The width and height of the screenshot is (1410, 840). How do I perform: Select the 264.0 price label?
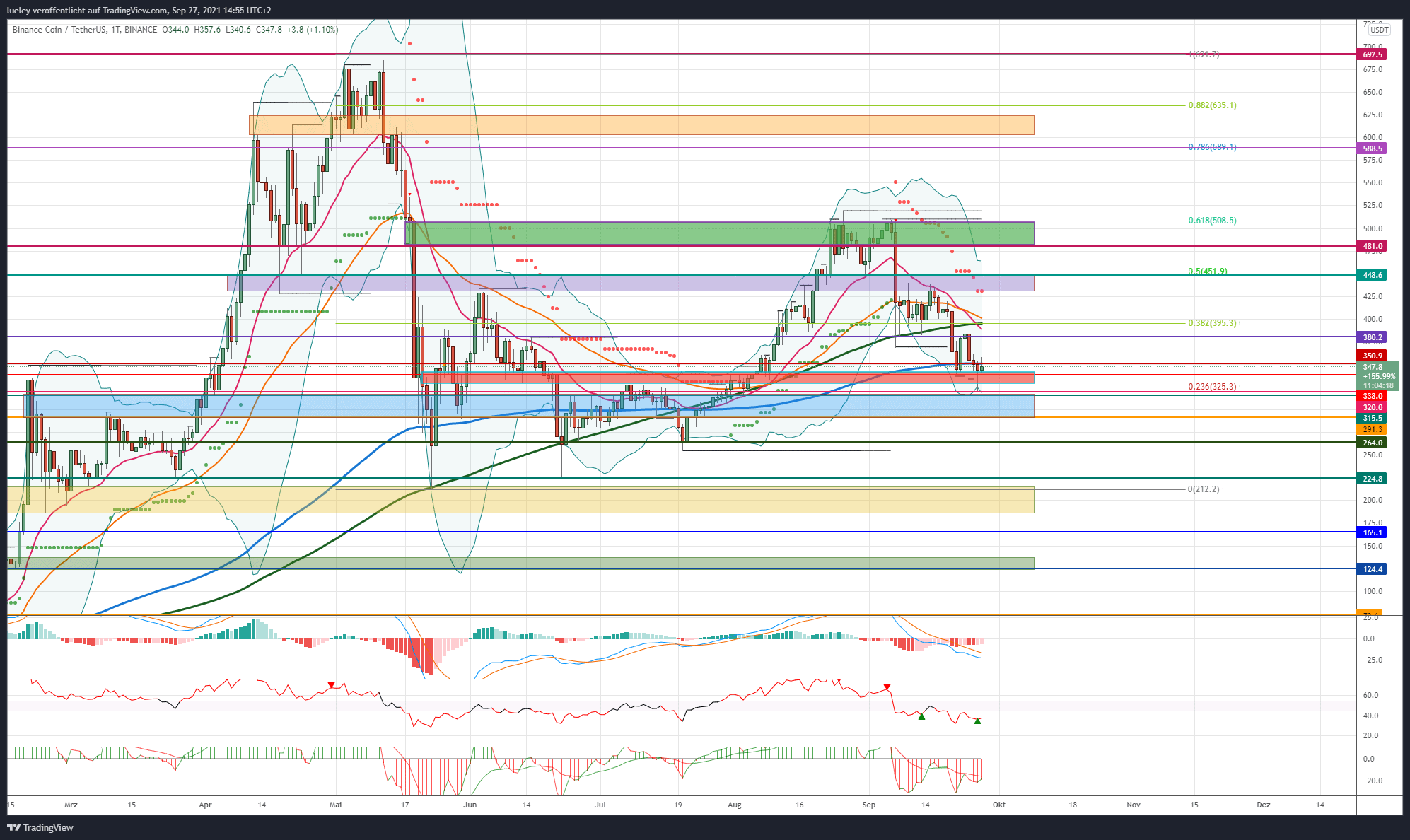1371,443
